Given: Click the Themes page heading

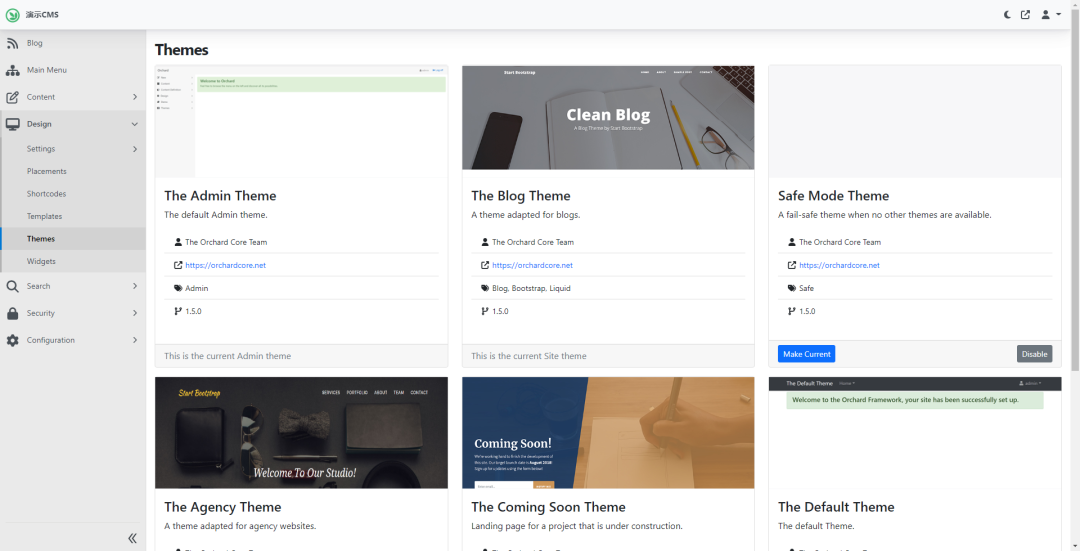Looking at the screenshot, I should [182, 50].
